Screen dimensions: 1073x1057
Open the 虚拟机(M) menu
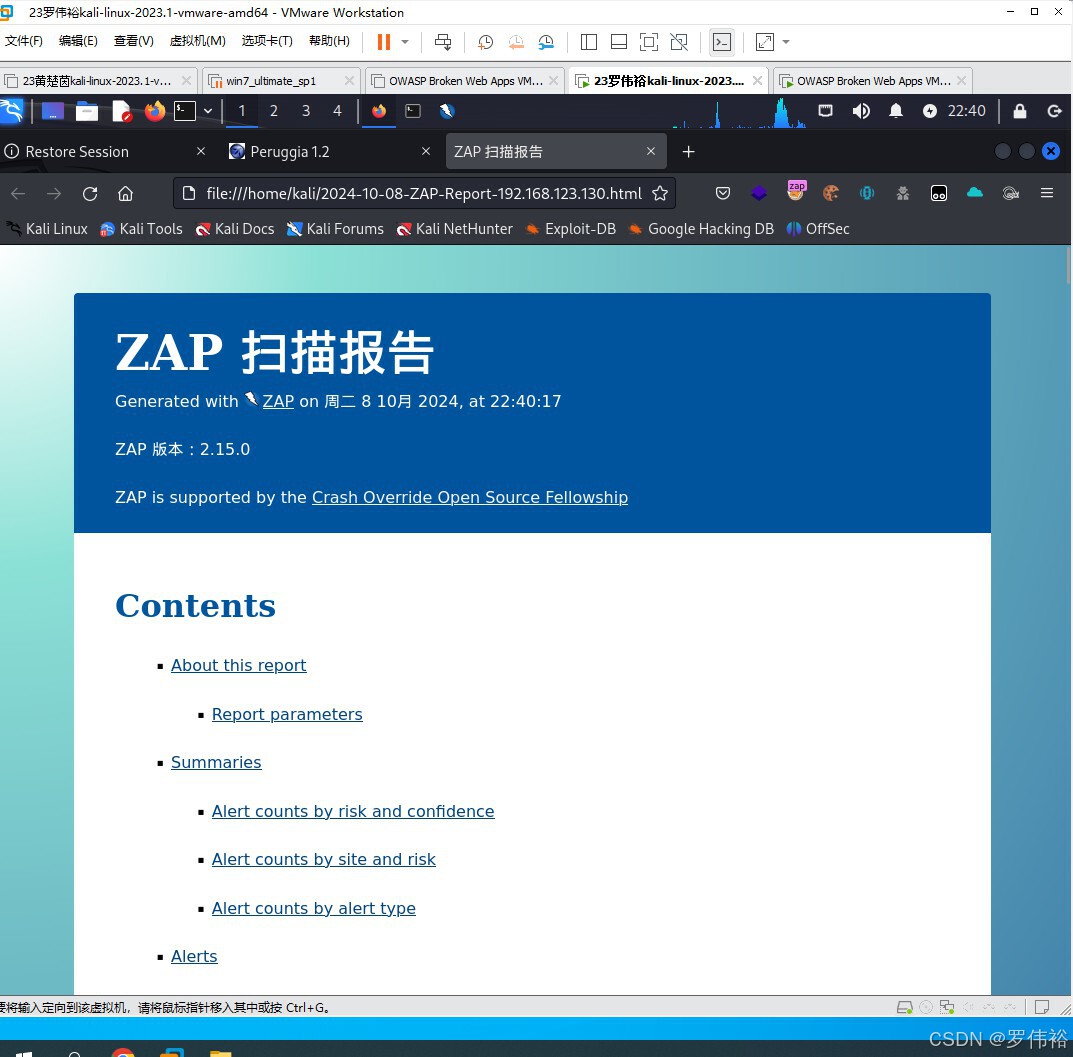pos(198,41)
